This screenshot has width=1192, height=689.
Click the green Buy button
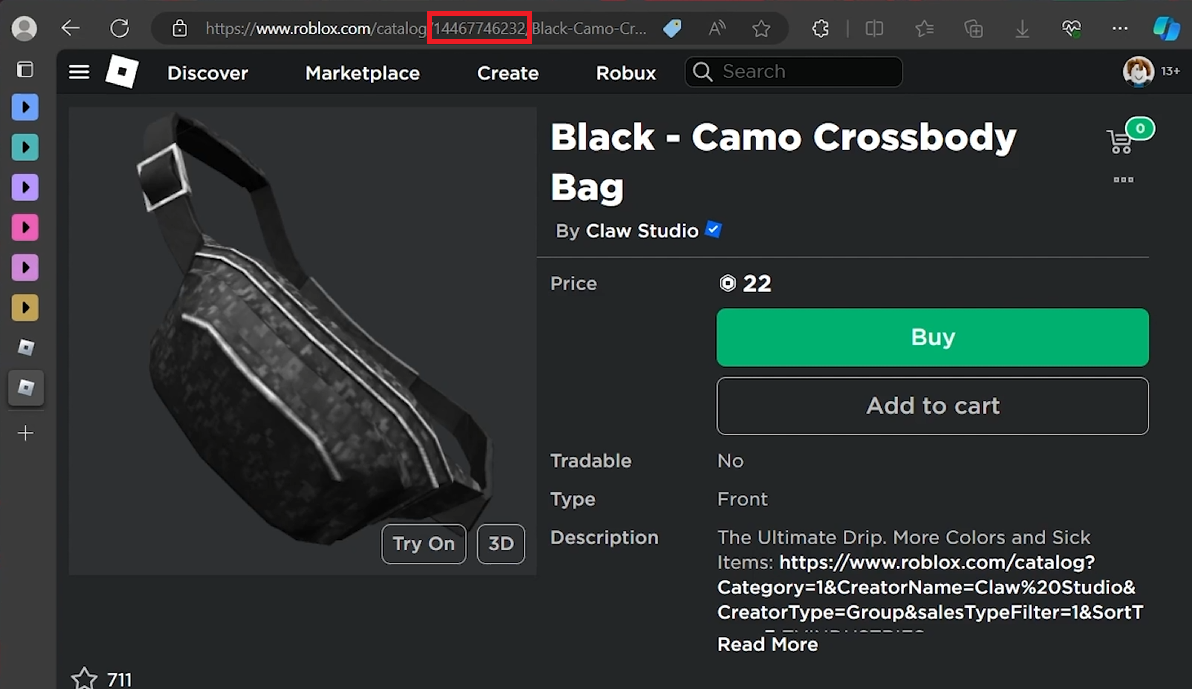pyautogui.click(x=932, y=337)
